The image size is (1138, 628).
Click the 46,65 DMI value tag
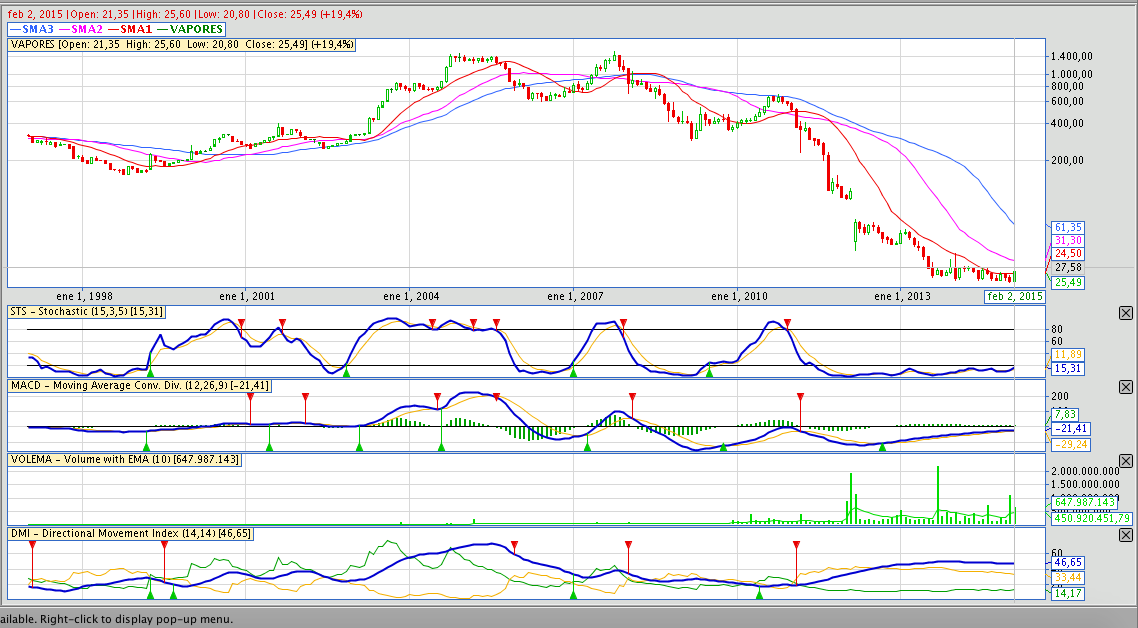1068,564
